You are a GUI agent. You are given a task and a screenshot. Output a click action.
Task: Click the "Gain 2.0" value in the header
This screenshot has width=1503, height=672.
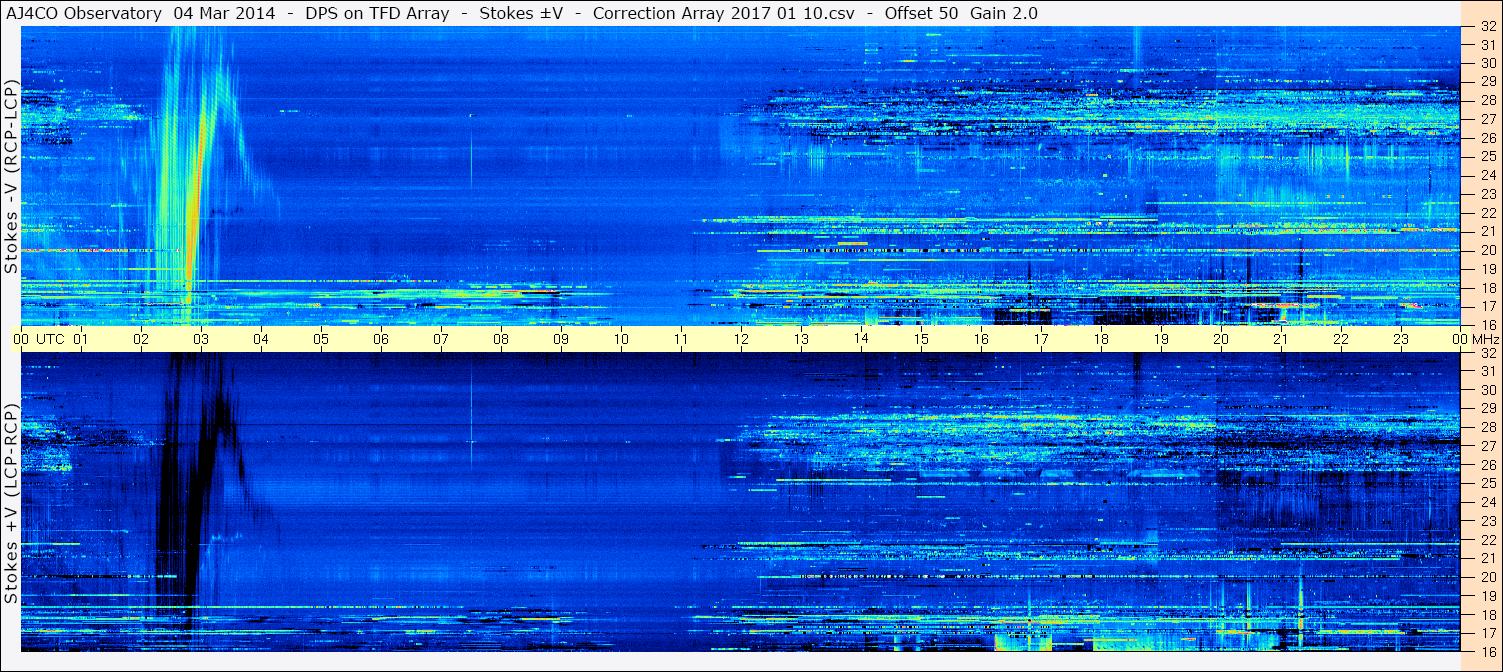(x=1003, y=14)
